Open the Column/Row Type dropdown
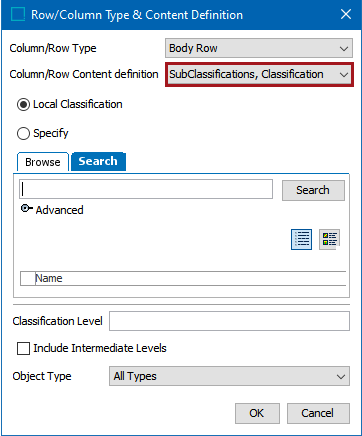Image resolution: width=362 pixels, height=436 pixels. click(x=259, y=48)
